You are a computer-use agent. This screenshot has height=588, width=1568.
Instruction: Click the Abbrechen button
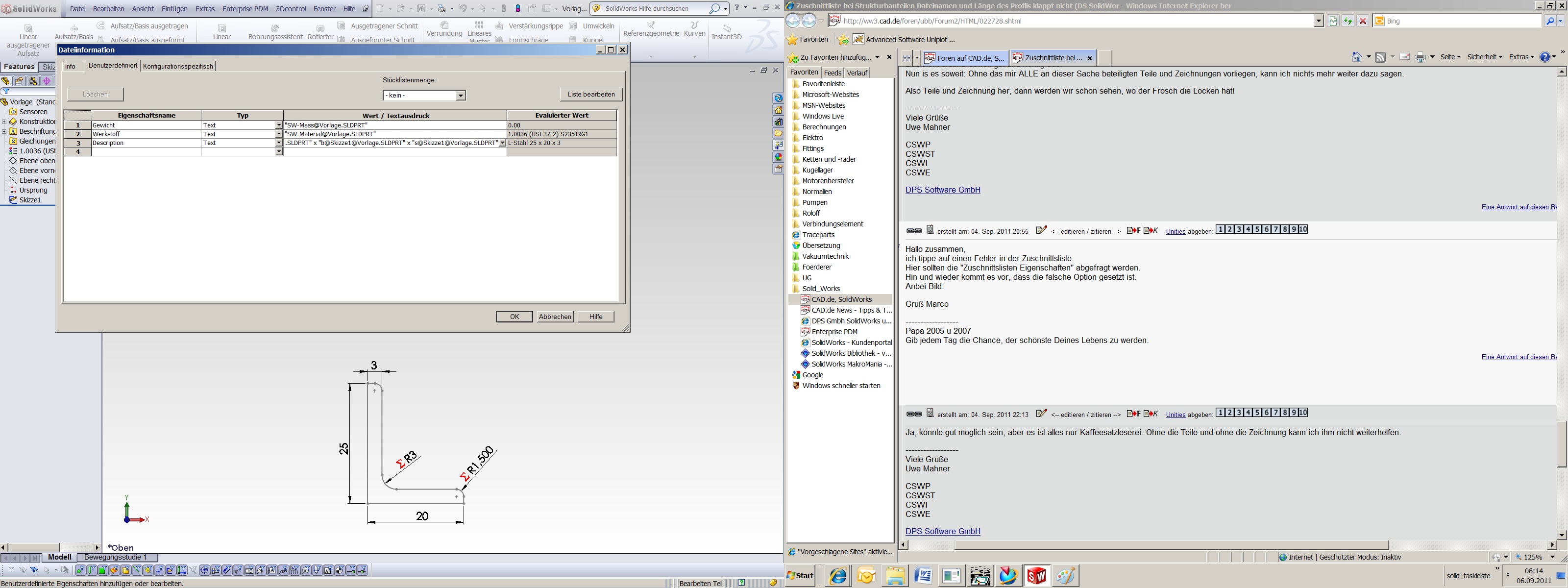(555, 317)
